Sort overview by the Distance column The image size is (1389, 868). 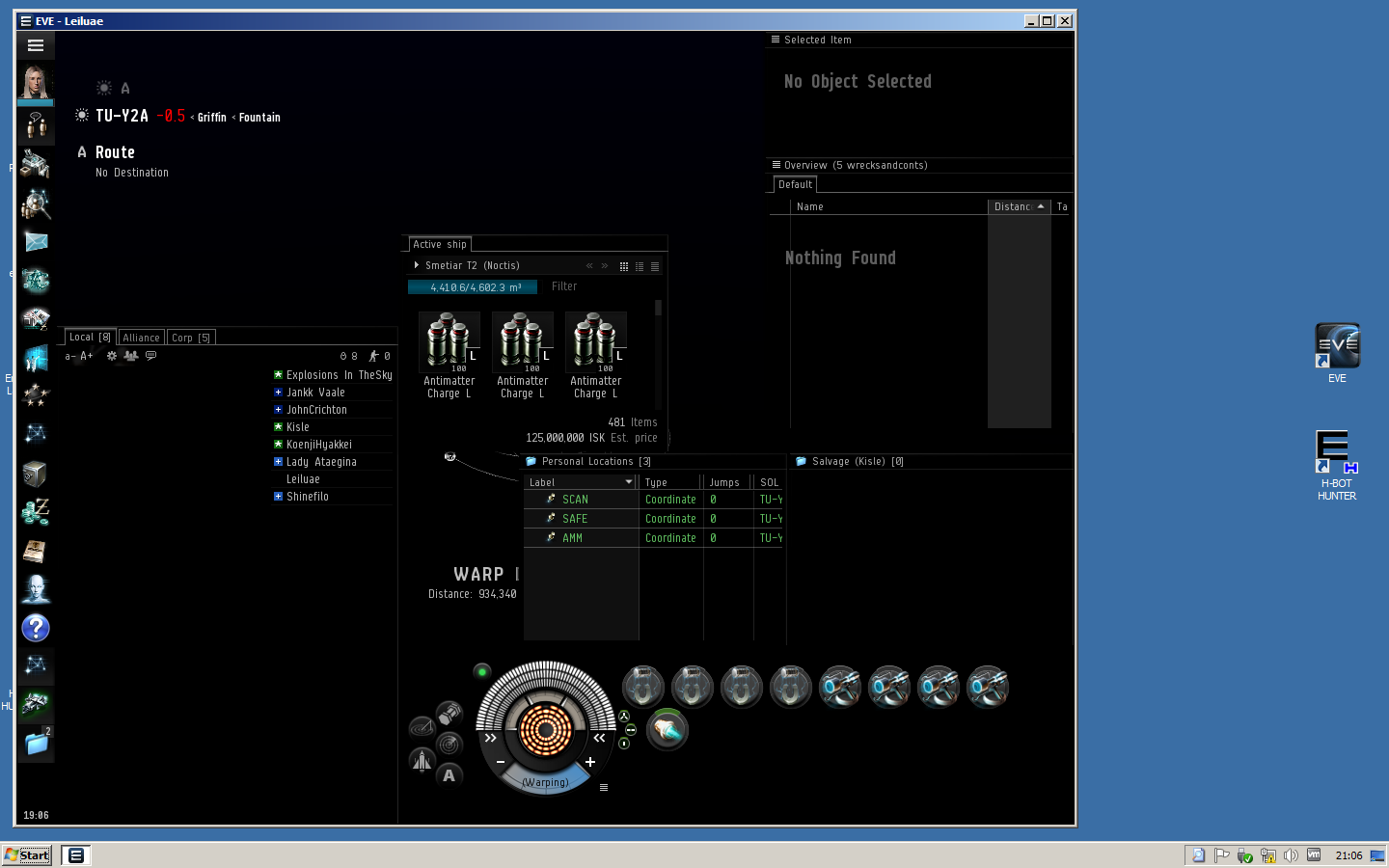pyautogui.click(x=1019, y=206)
